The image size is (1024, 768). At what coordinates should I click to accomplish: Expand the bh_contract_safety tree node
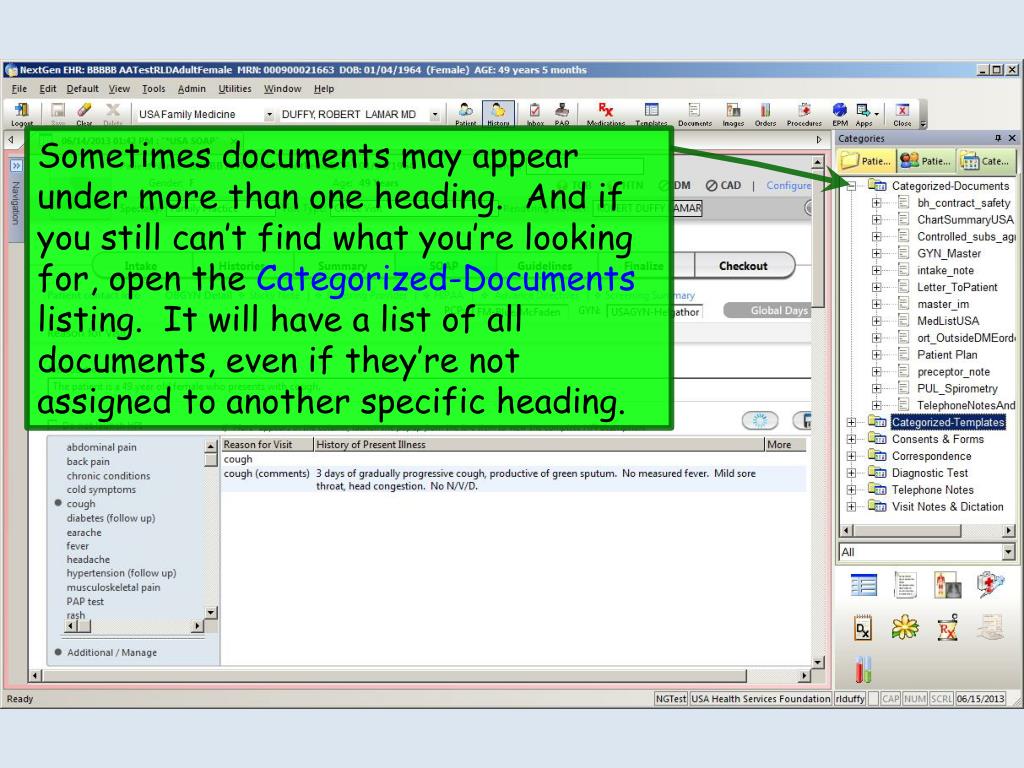tap(876, 202)
